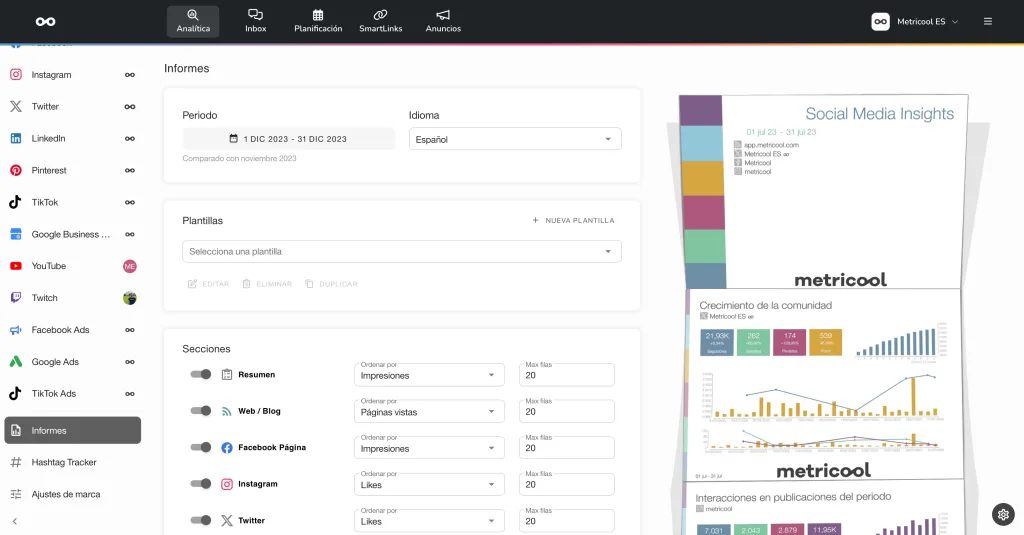Open the hamburger menu icon
The height and width of the screenshot is (535, 1024).
click(x=987, y=22)
